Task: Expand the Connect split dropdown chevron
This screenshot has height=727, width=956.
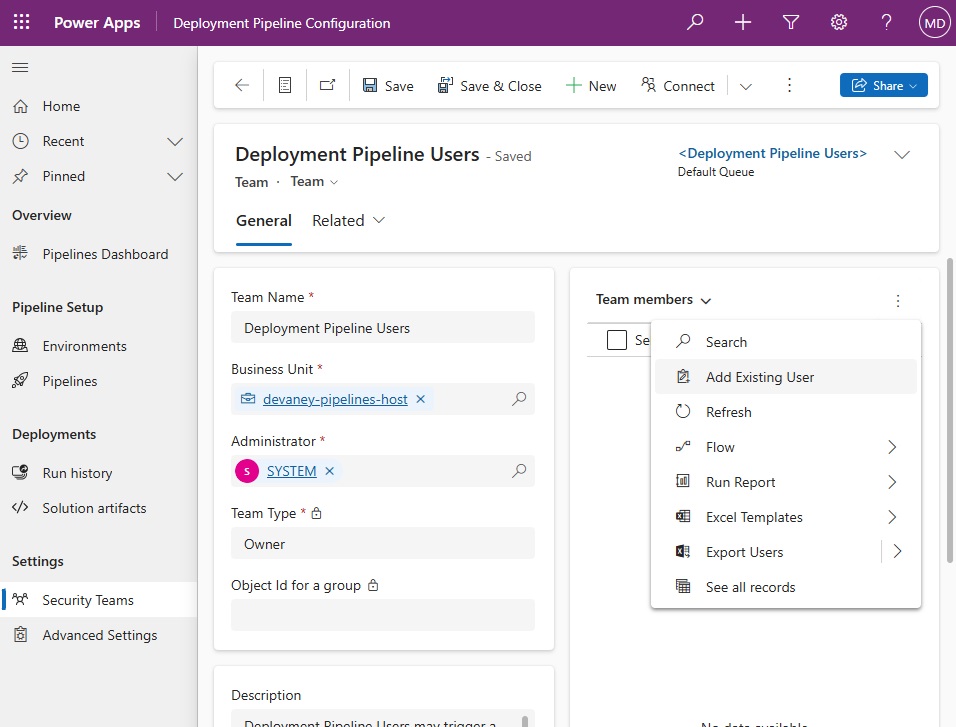Action: [745, 86]
